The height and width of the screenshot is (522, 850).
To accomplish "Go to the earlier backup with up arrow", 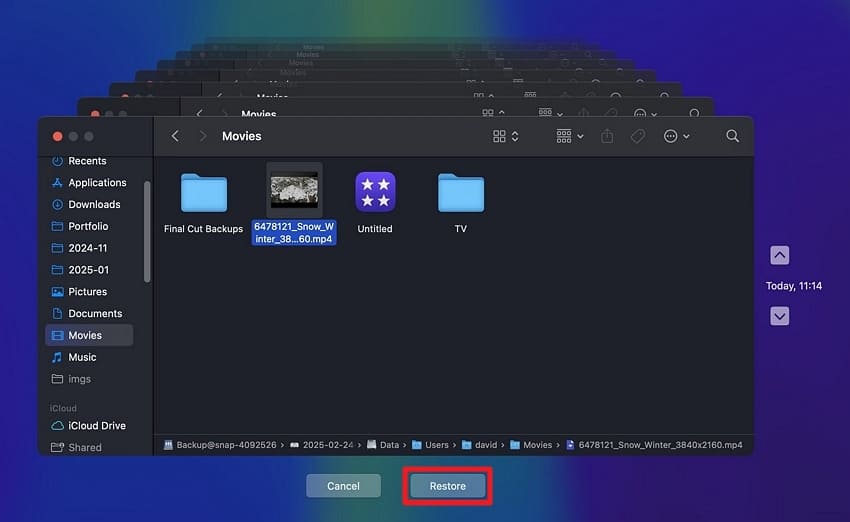I will (x=780, y=255).
